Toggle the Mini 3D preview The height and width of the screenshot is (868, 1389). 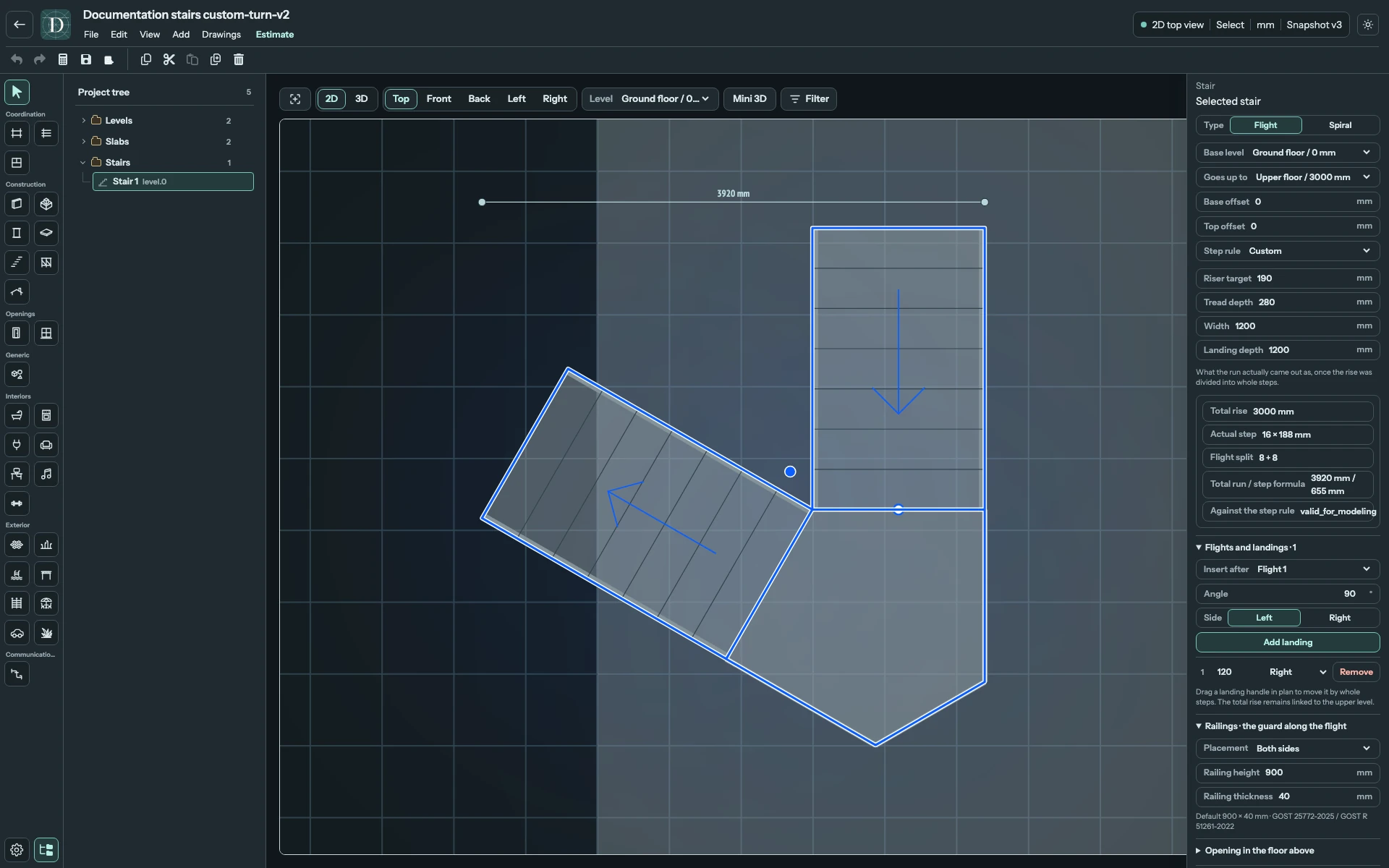(x=749, y=99)
